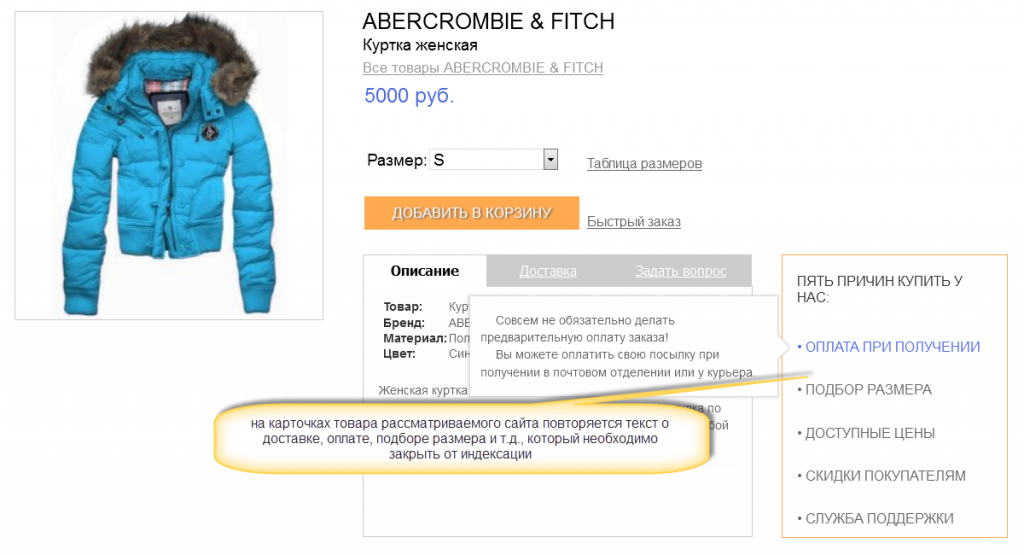Viewport: 1024px width, 555px height.
Task: Click the "Быстрый заказ" quick order link
Action: coord(633,221)
